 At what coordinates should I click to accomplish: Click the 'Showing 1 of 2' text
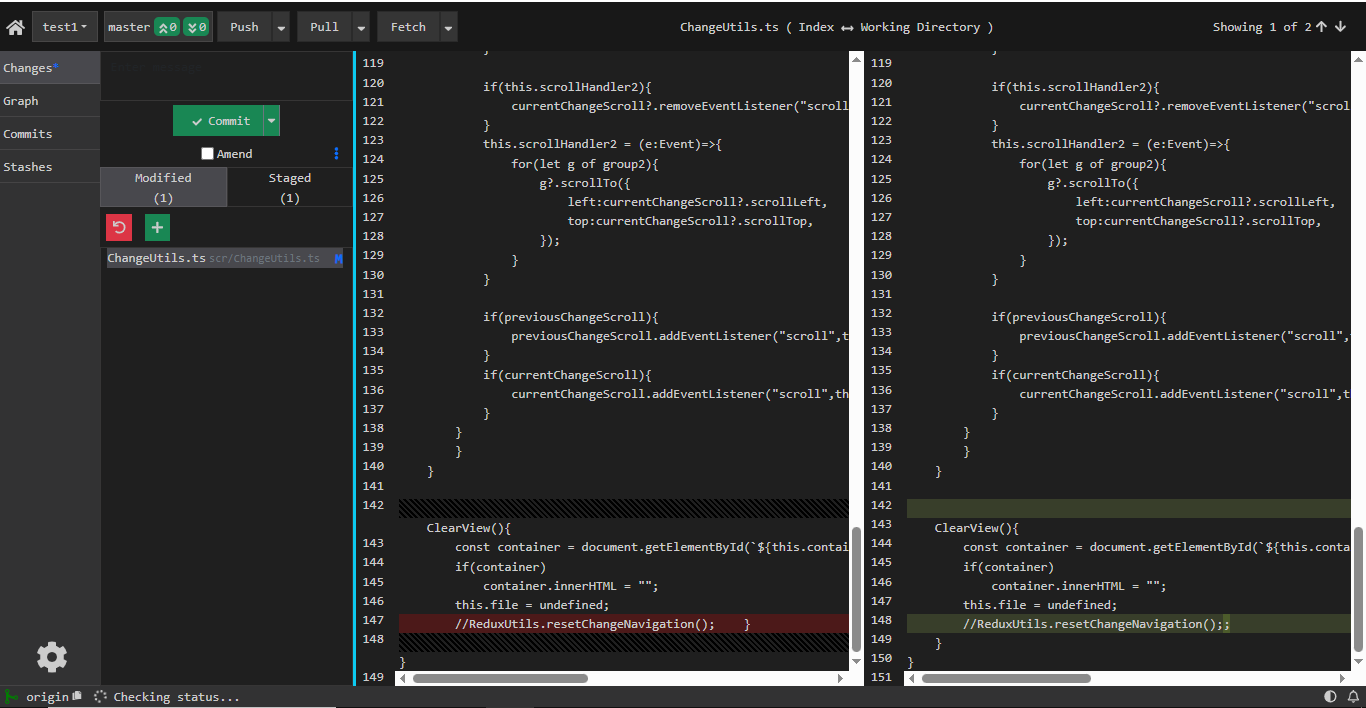pos(1261,27)
